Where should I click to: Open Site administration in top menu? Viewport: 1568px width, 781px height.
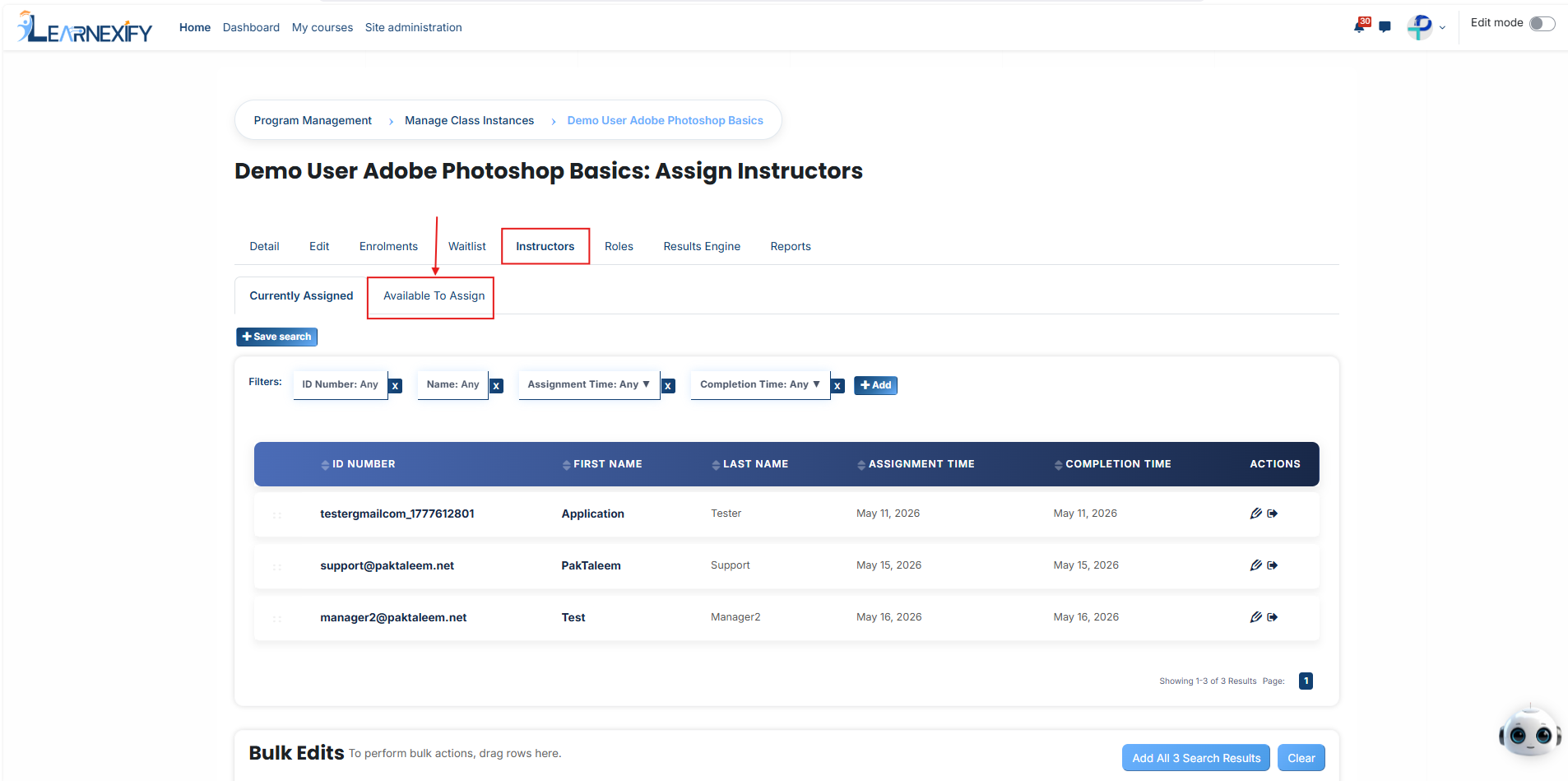414,28
